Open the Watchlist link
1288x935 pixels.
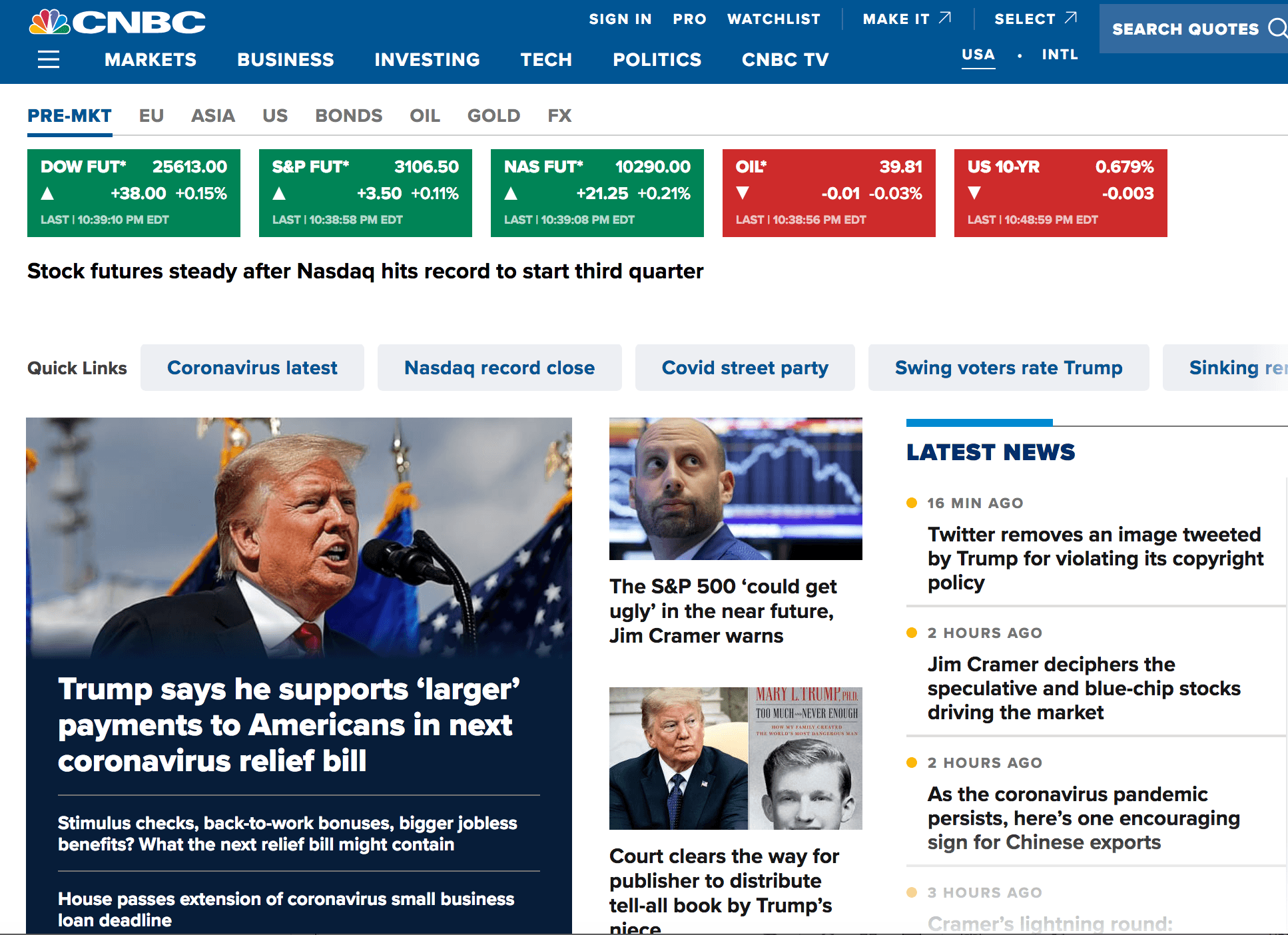[x=774, y=19]
